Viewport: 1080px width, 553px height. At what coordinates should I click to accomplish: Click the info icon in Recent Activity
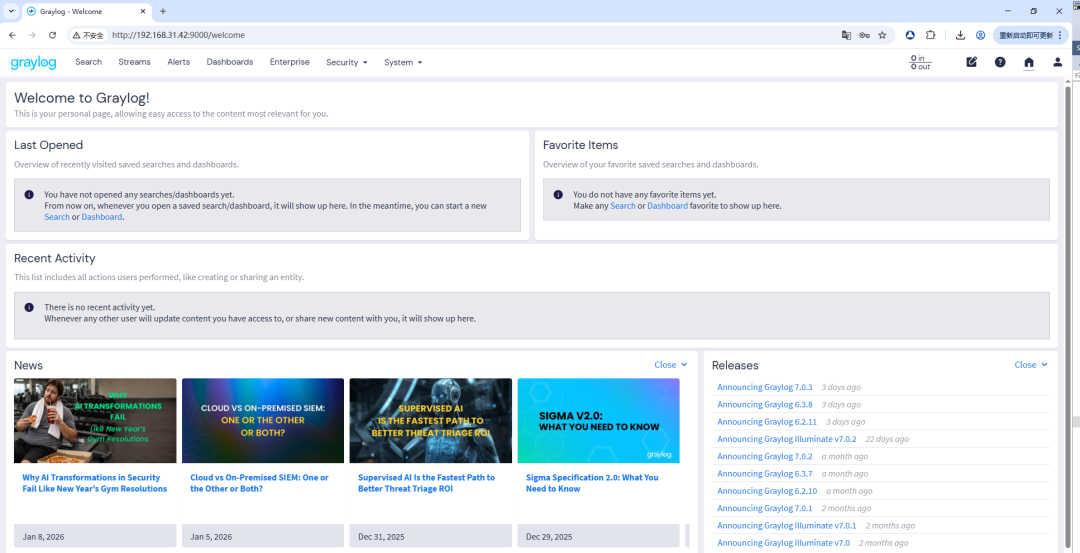[x=28, y=308]
